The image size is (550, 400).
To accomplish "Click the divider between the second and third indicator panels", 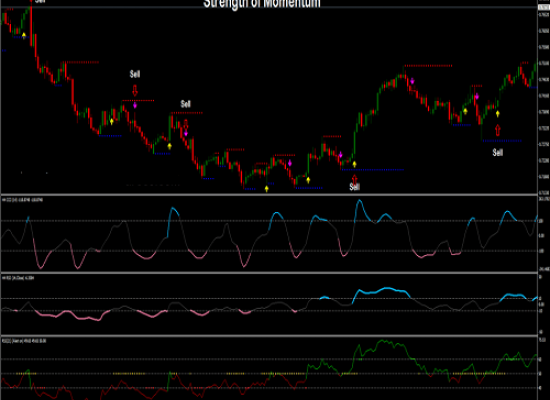I will coord(269,336).
